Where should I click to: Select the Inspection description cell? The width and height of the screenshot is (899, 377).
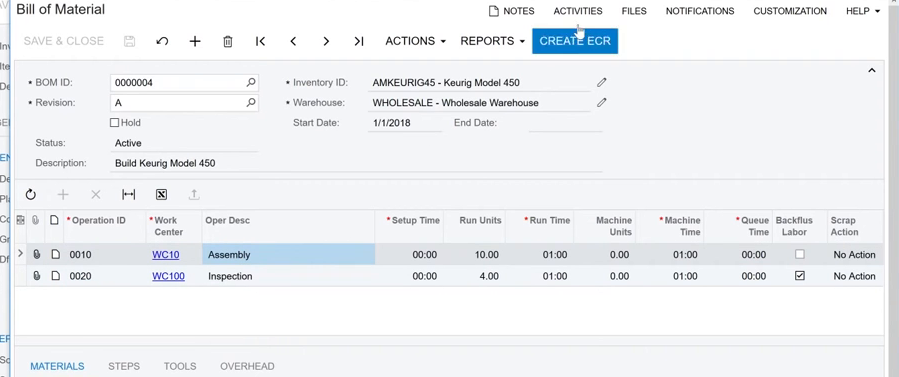288,276
